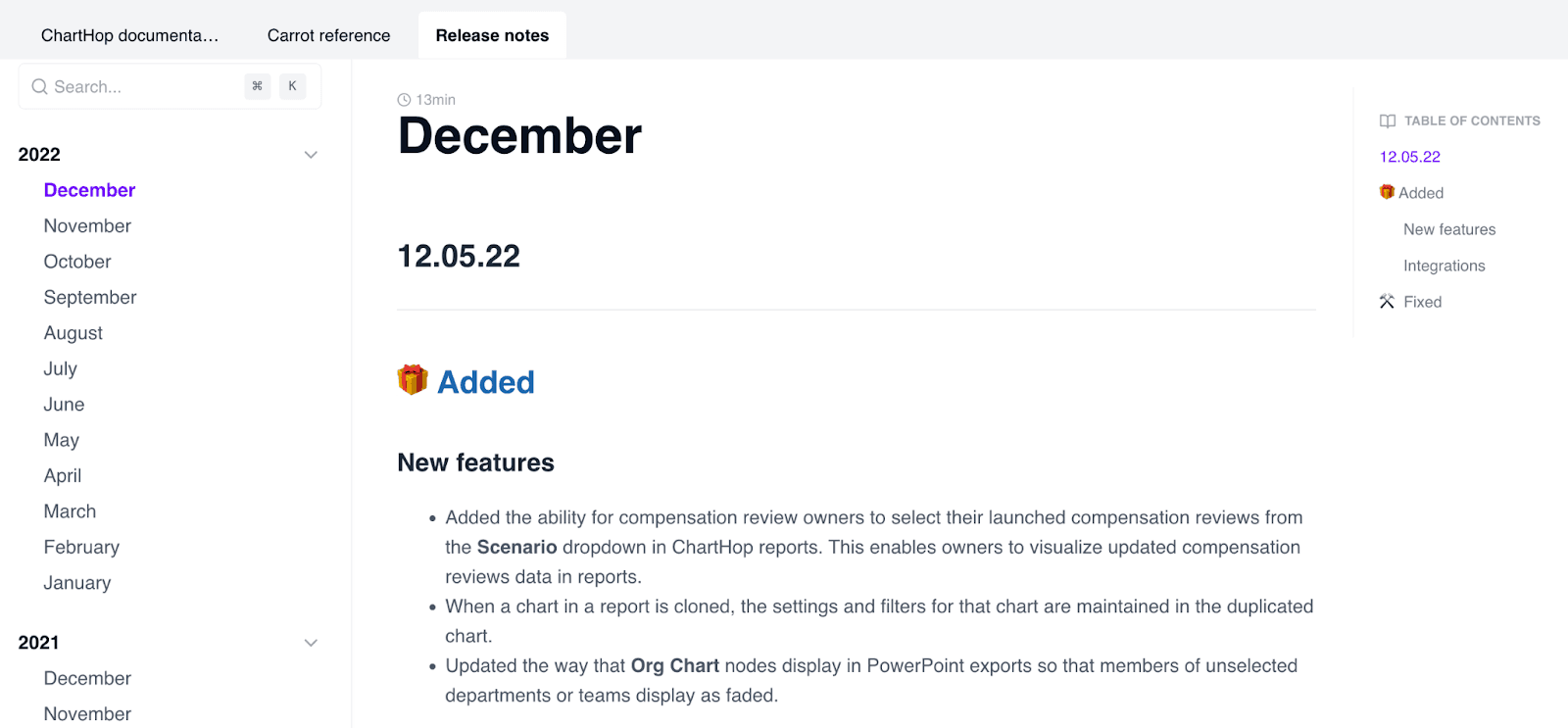Select the Release notes tab
This screenshot has width=1568, height=728.
pyautogui.click(x=492, y=35)
